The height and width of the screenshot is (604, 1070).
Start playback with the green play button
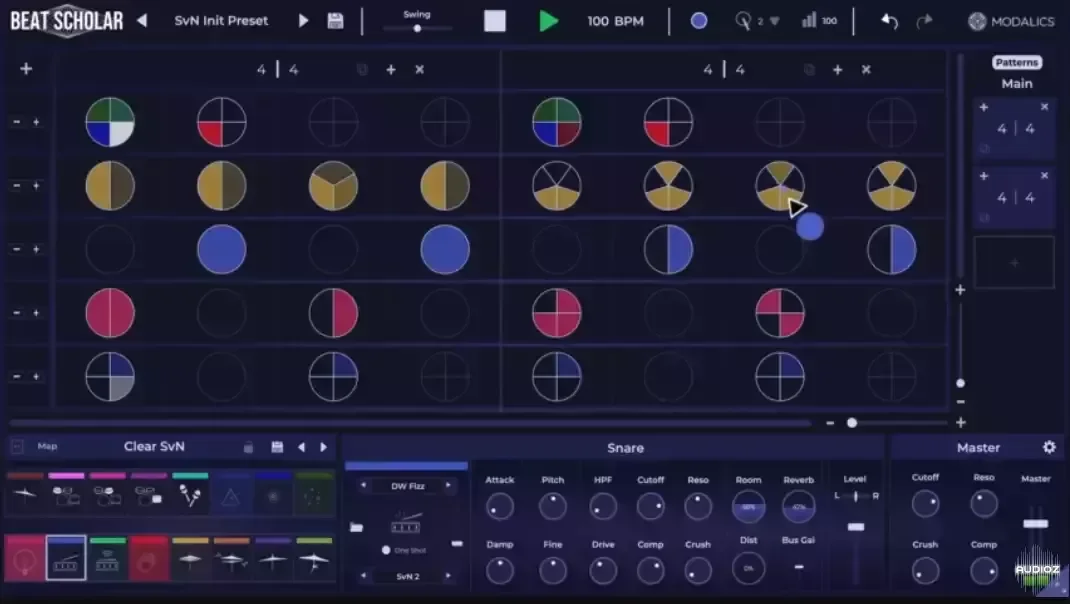549,21
